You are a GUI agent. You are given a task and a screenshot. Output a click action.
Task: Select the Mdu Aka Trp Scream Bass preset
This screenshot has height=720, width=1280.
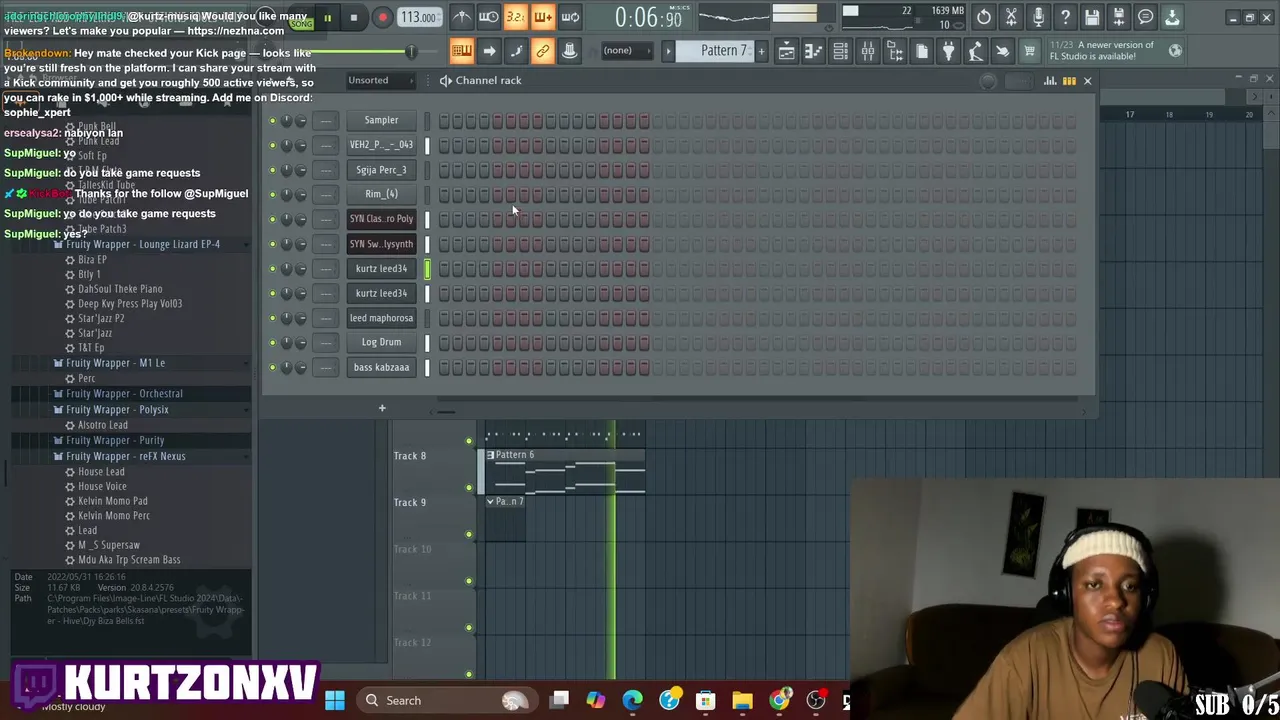click(129, 560)
